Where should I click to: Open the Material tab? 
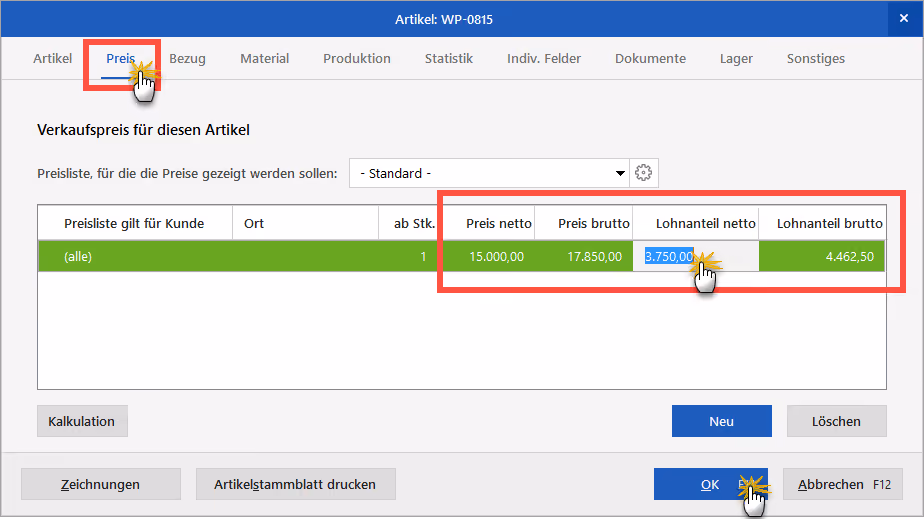coord(265,58)
